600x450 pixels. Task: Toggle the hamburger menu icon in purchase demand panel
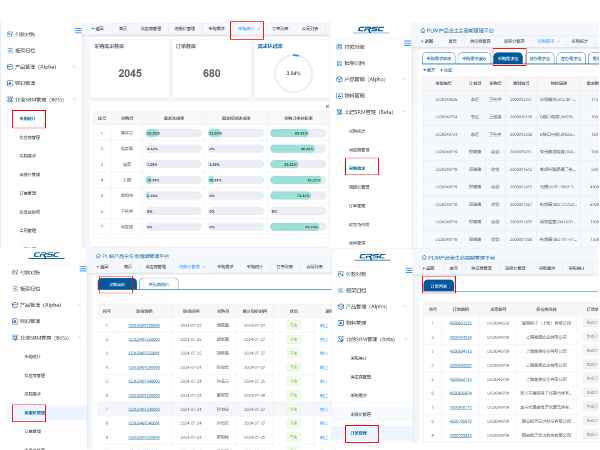408,43
